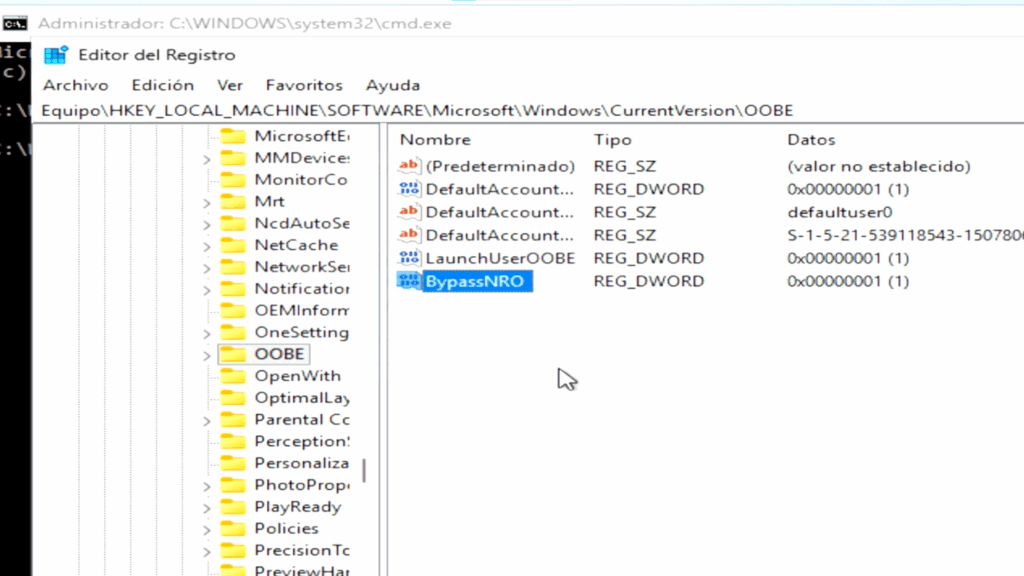1024x576 pixels.
Task: Select the OpenWith key in tree
Action: pyautogui.click(x=297, y=376)
